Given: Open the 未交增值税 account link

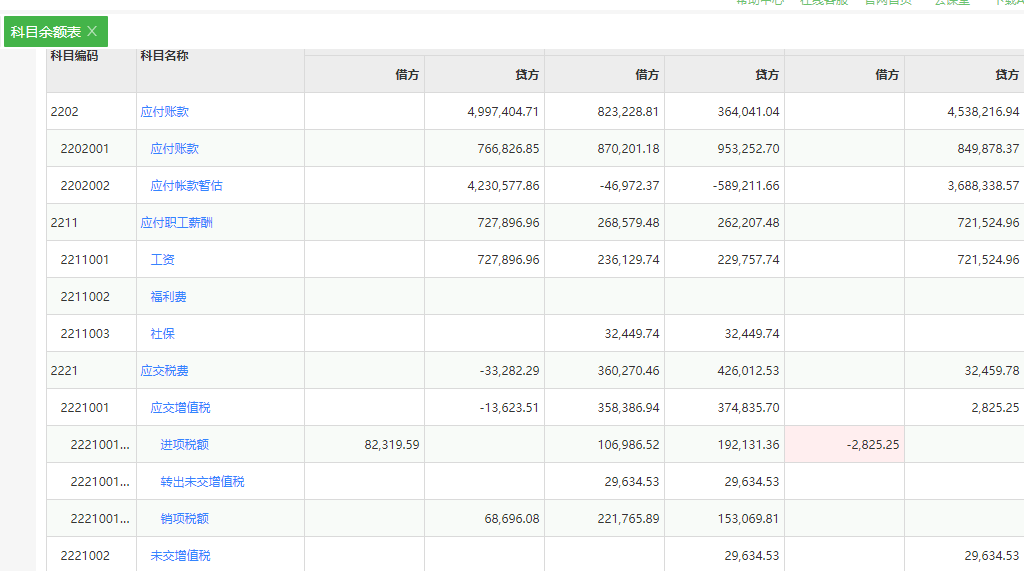Looking at the screenshot, I should pos(180,556).
